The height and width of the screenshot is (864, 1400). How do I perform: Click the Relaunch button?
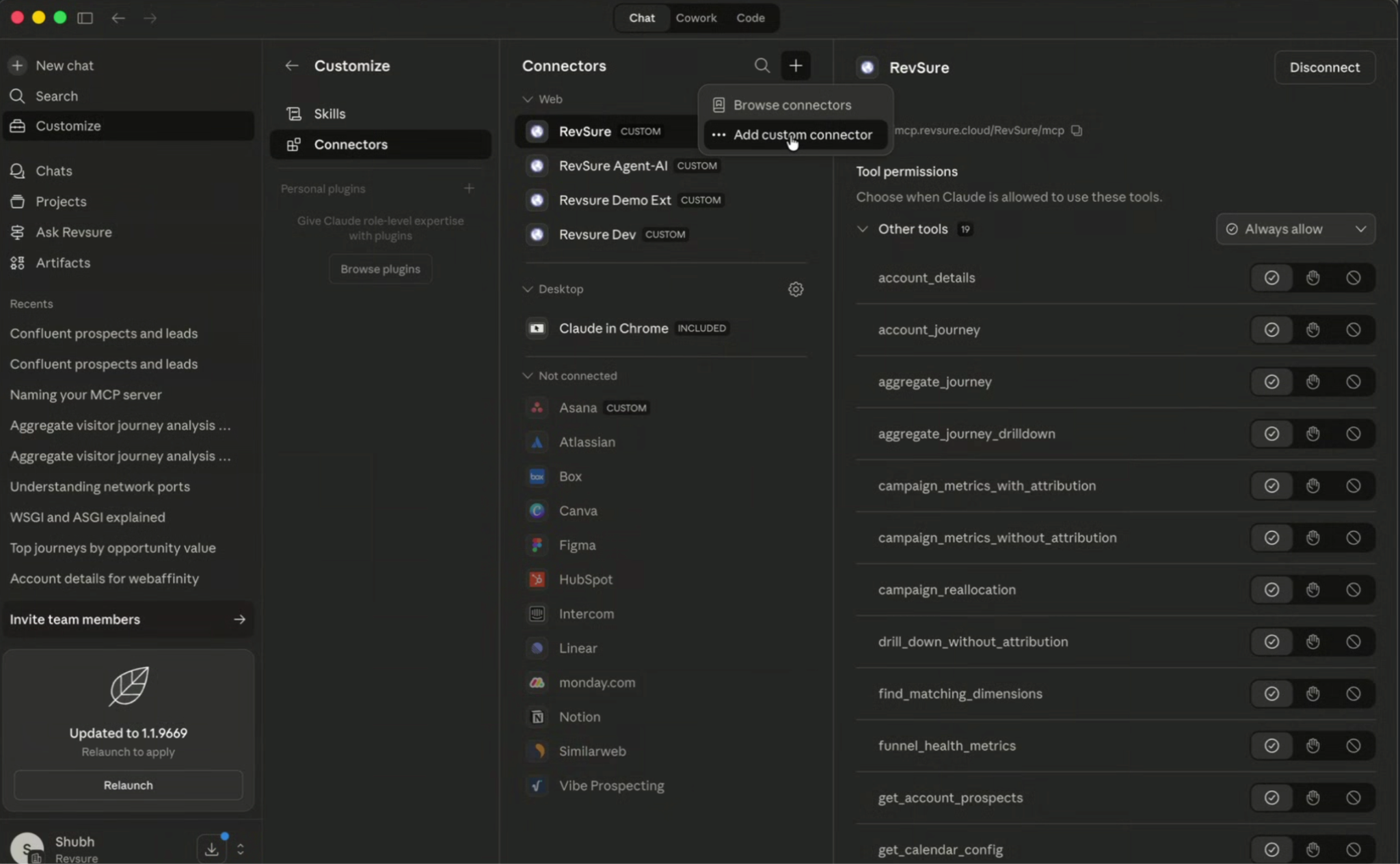pos(128,785)
